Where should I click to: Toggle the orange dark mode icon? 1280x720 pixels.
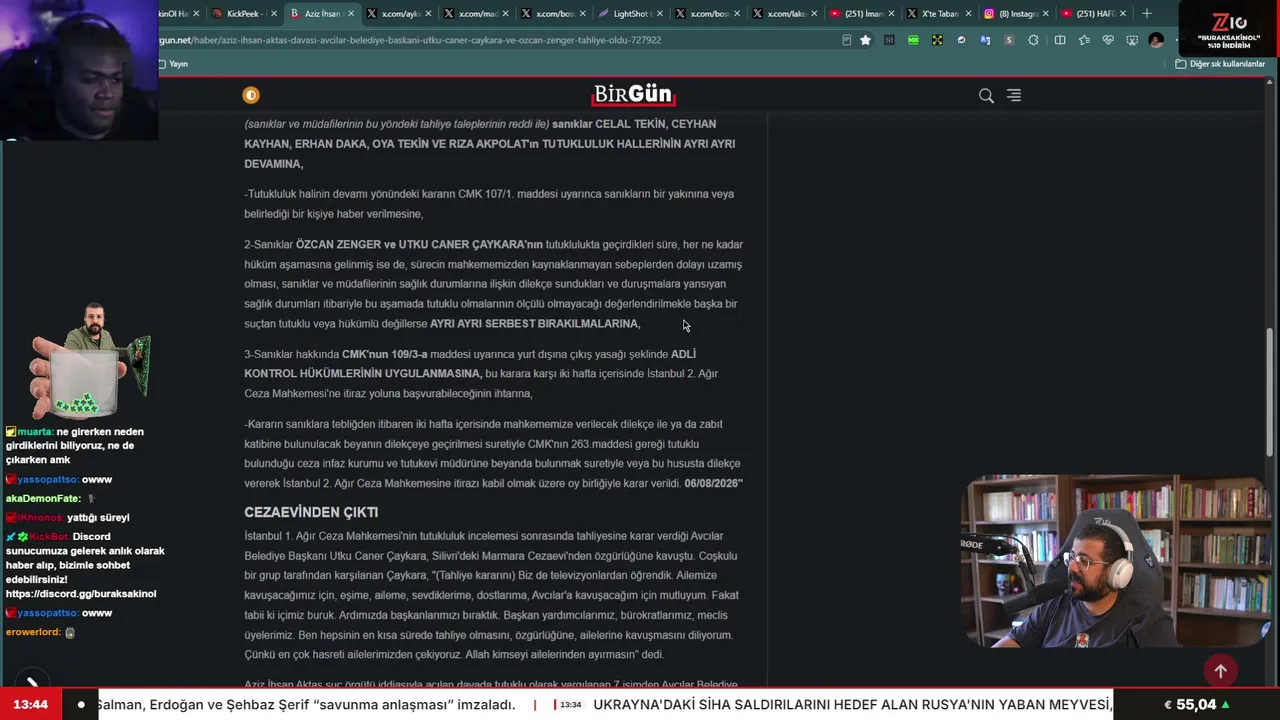coord(251,95)
